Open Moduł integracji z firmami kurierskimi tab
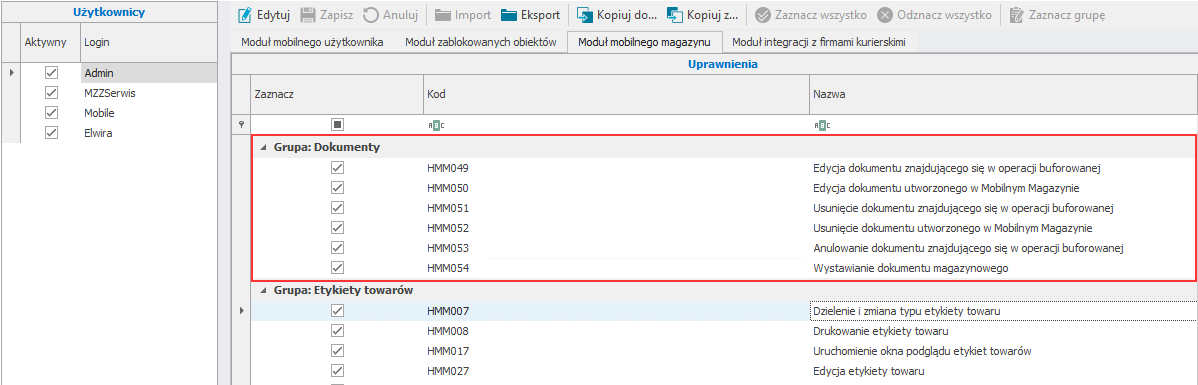The width and height of the screenshot is (1198, 385). (819, 43)
